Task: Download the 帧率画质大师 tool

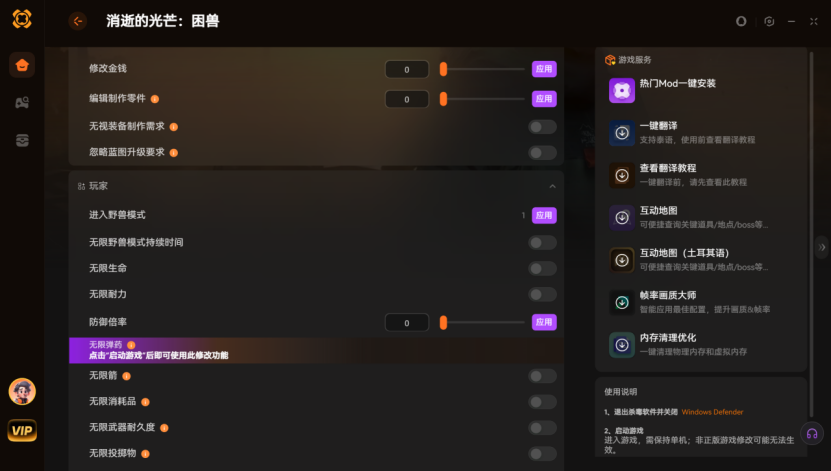Action: click(x=622, y=303)
